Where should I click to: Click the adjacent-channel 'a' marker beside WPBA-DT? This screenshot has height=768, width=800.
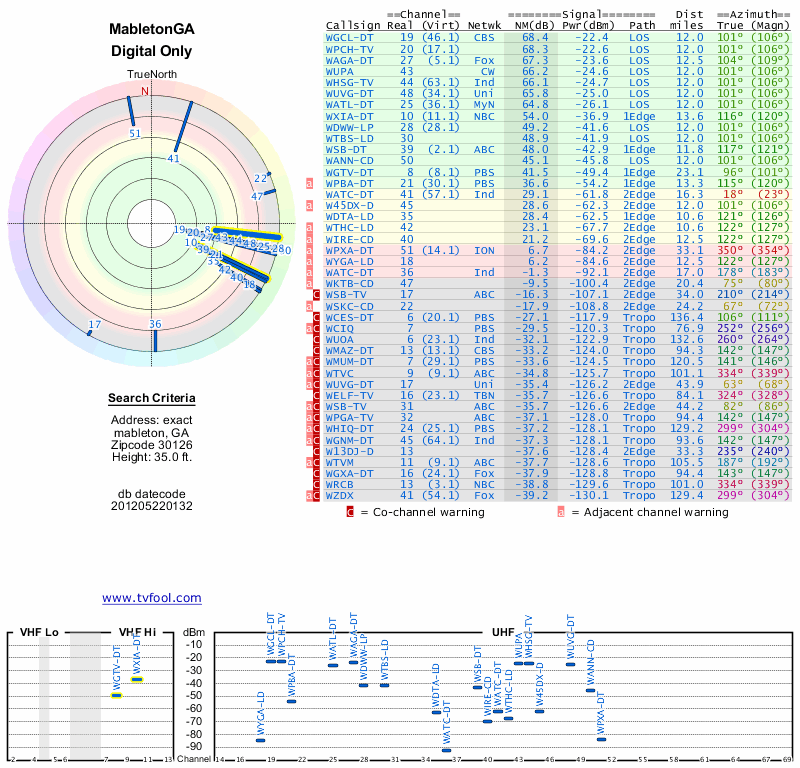[309, 184]
